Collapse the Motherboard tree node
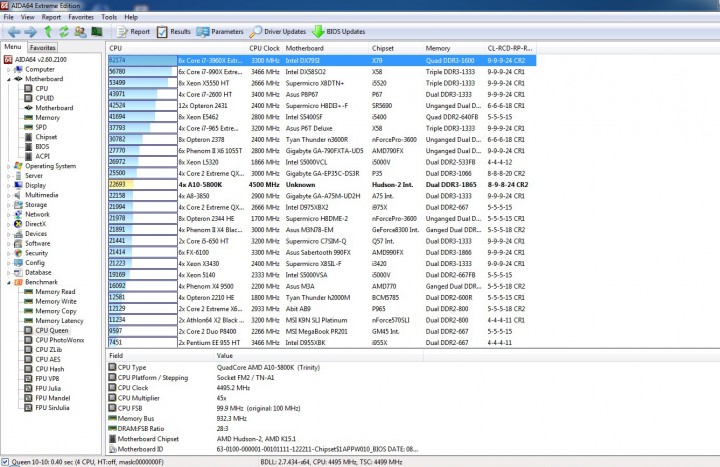 [x=8, y=79]
